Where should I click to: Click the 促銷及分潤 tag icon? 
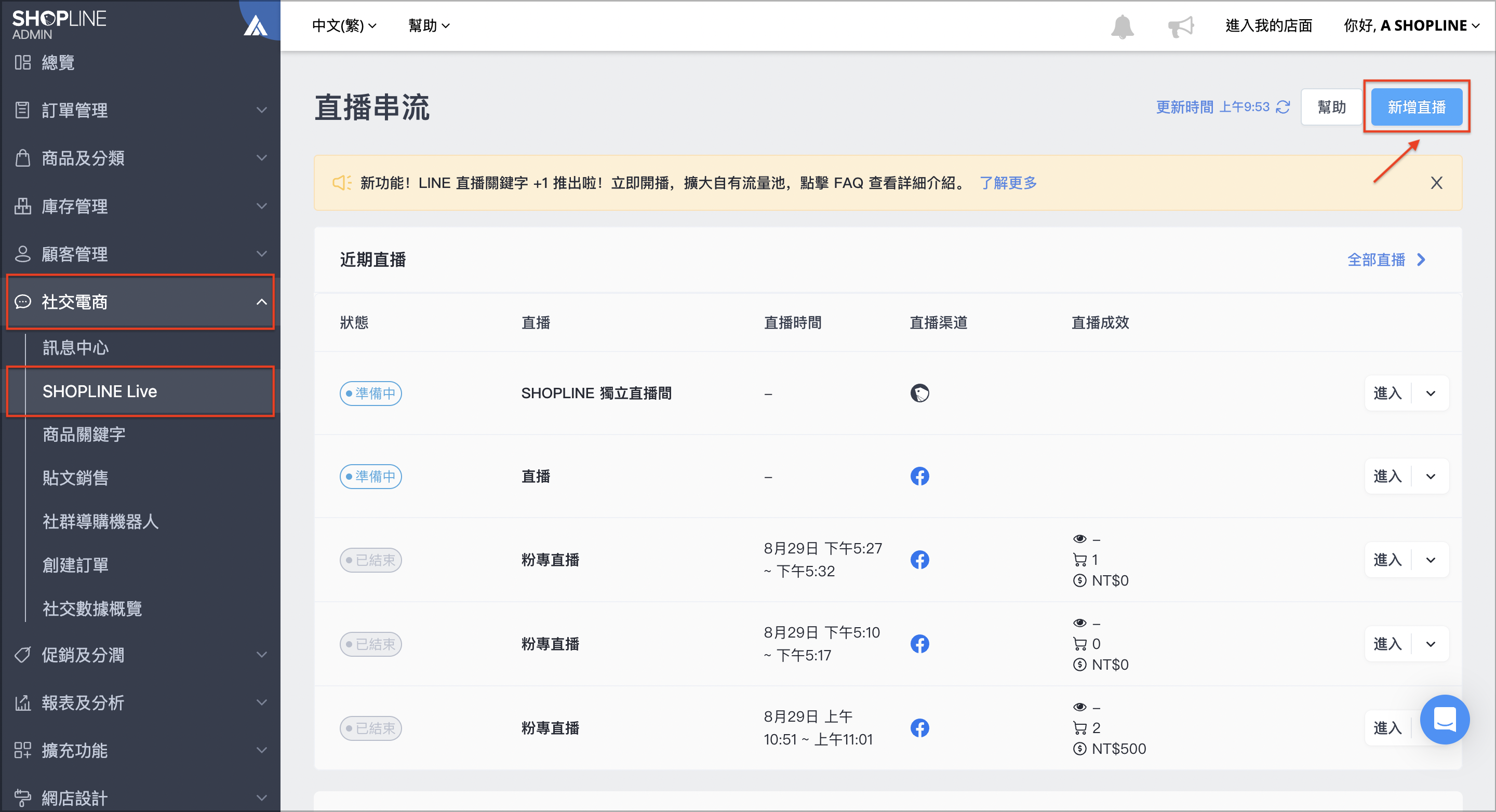[23, 655]
